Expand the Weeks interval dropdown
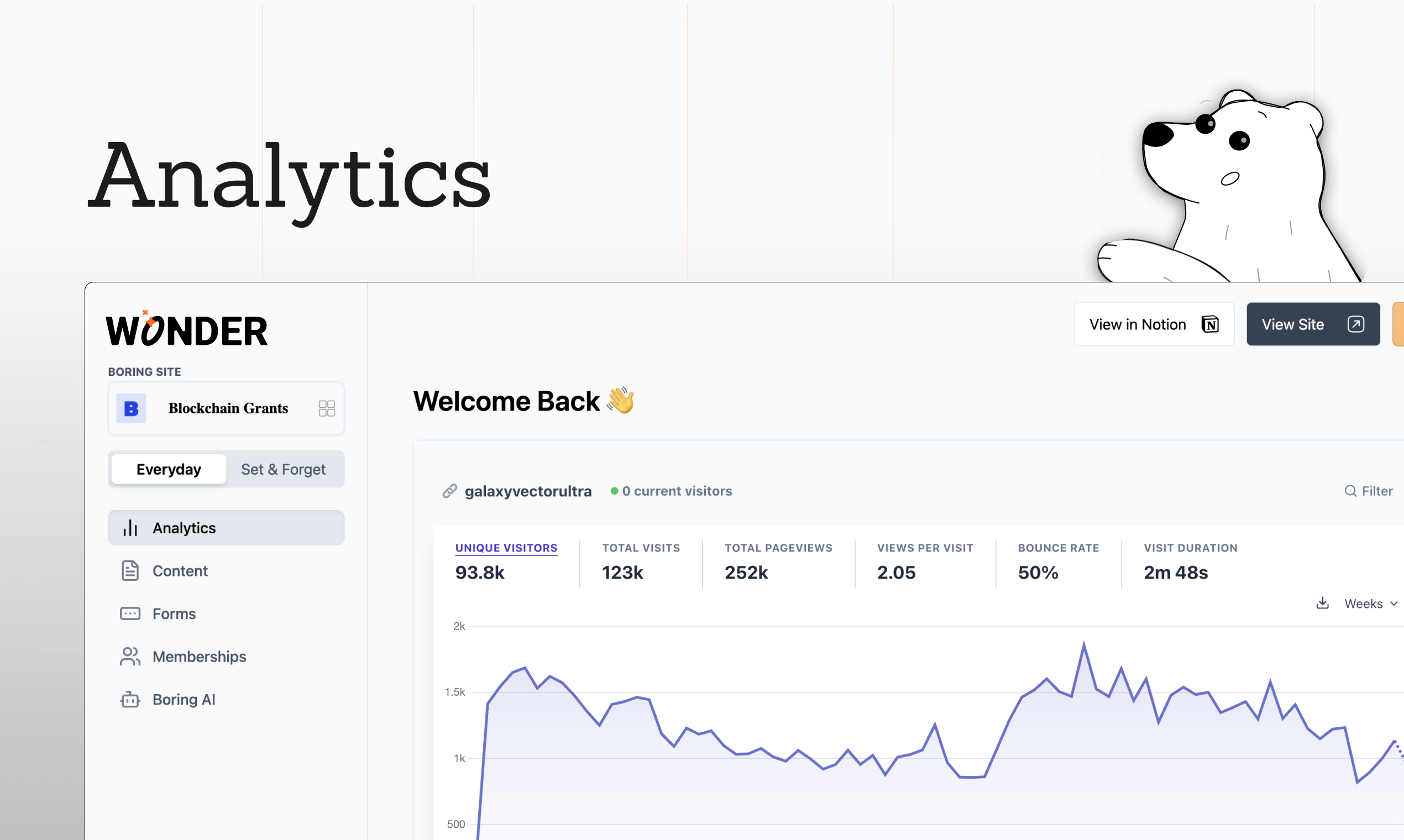Viewport: 1404px width, 840px height. click(1371, 603)
